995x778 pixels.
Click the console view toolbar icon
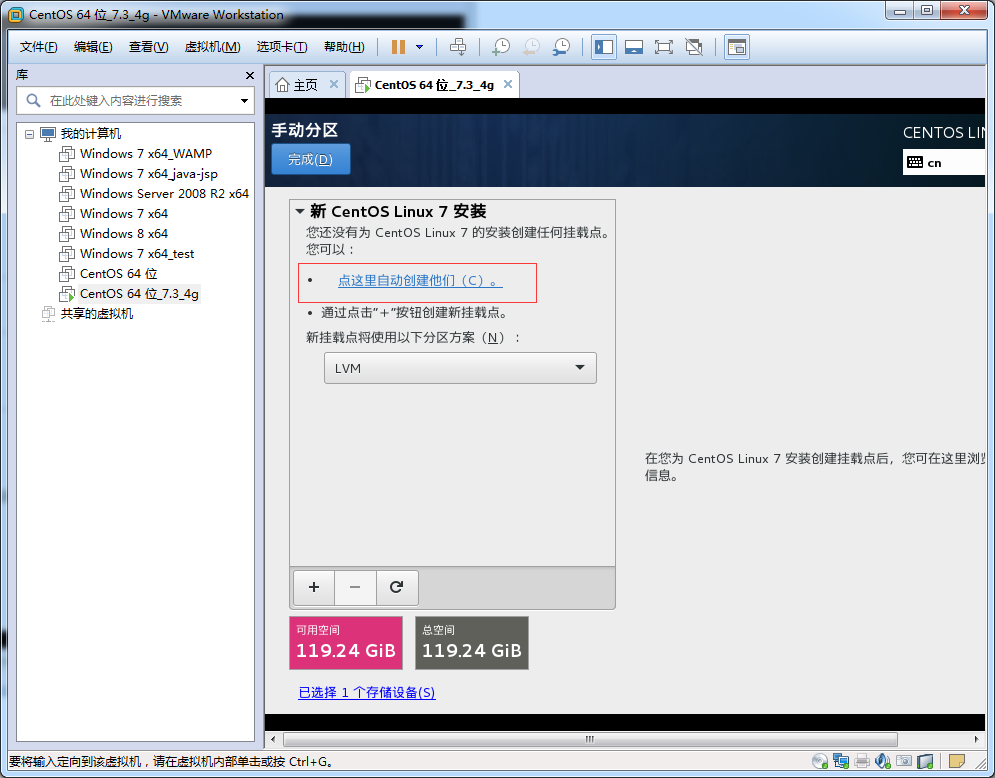coord(737,47)
